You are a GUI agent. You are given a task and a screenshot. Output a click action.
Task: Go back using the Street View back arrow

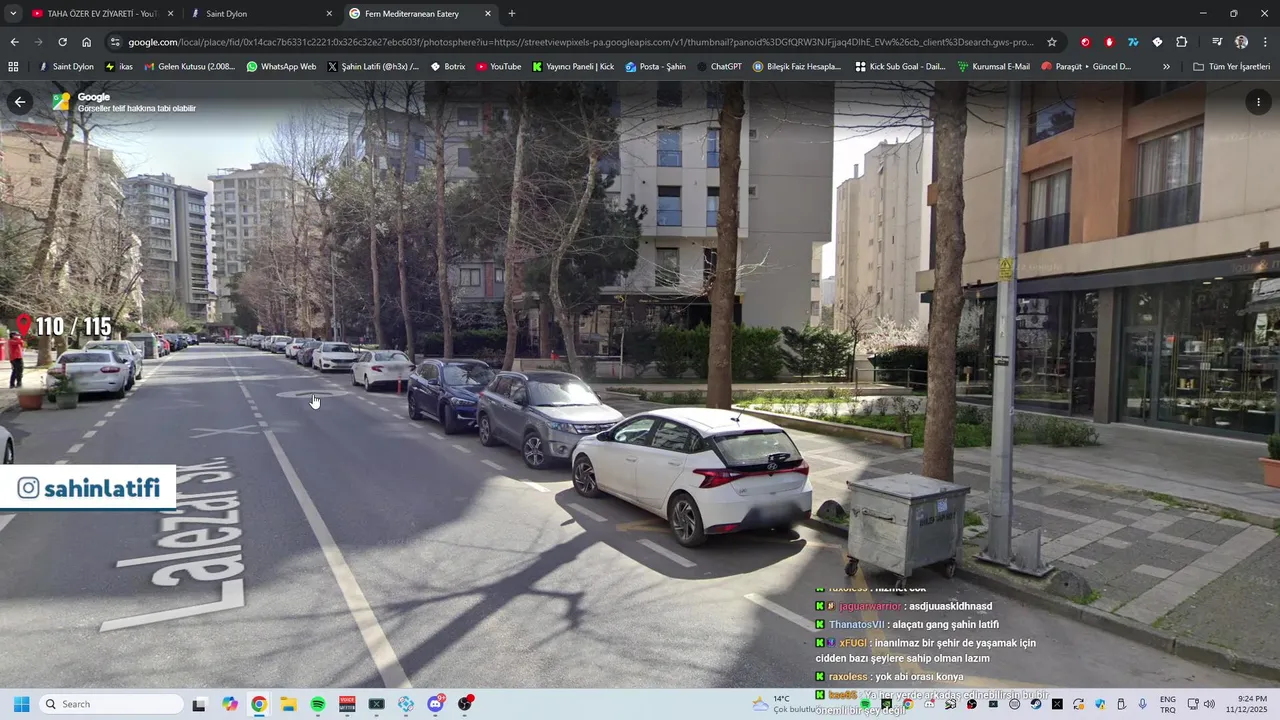20,102
